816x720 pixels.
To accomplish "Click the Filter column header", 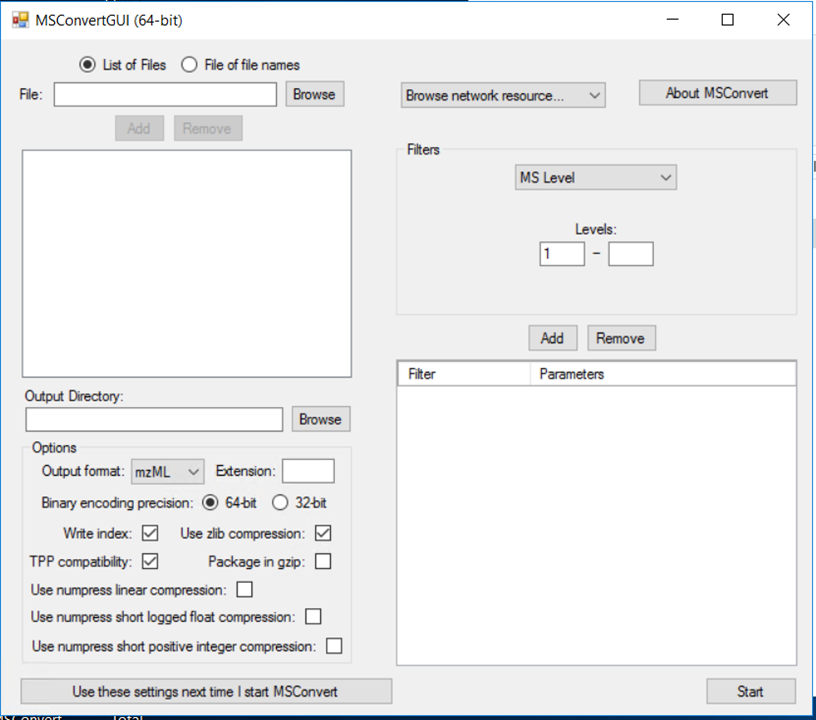I will point(464,374).
